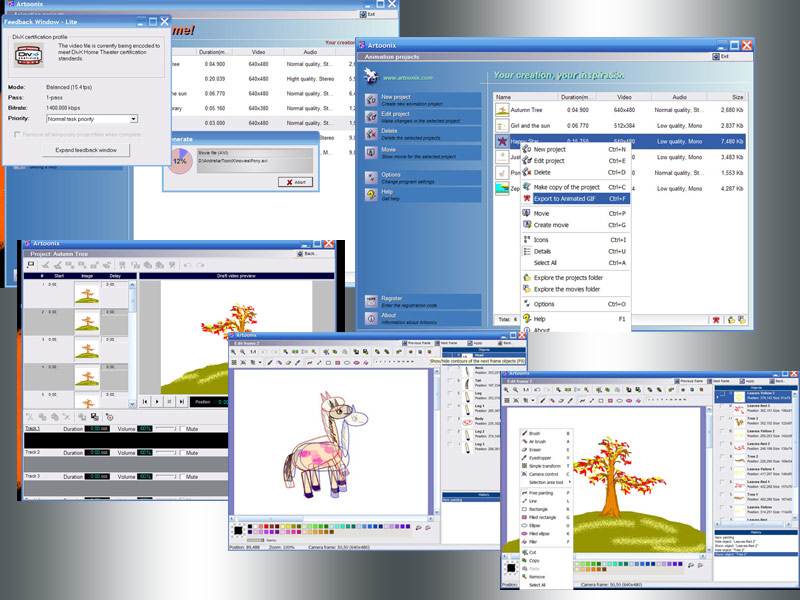
Task: Choose Explore the movies folder menu item
Action: point(576,289)
